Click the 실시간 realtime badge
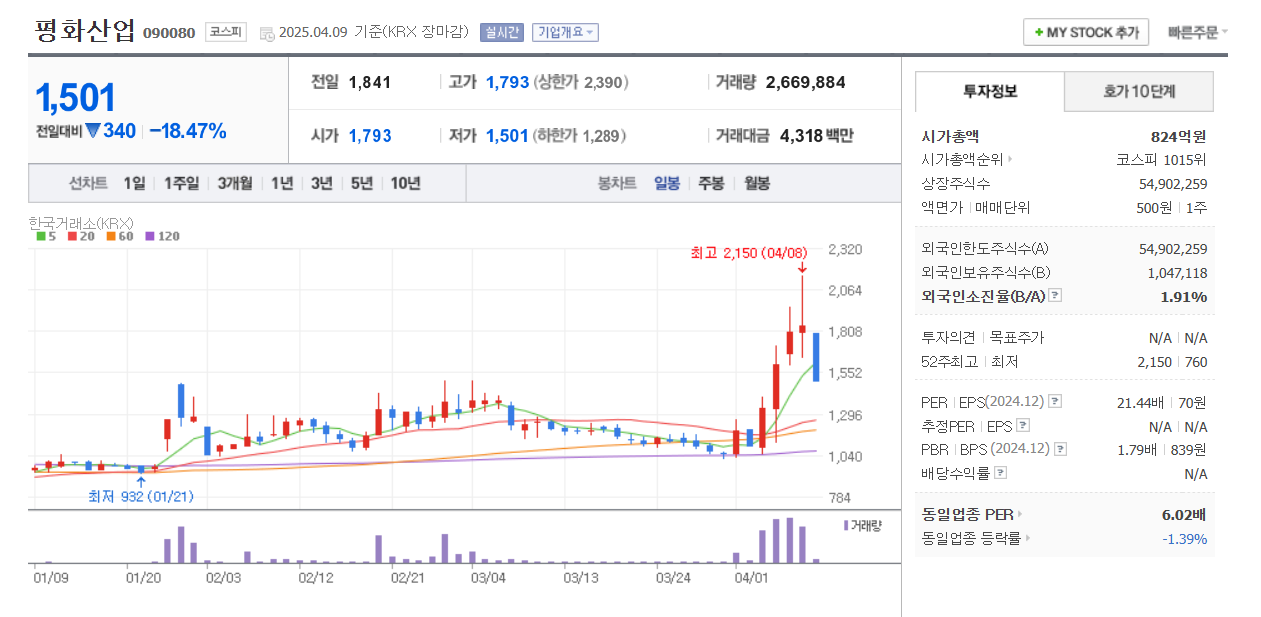1261x617 pixels. point(501,32)
